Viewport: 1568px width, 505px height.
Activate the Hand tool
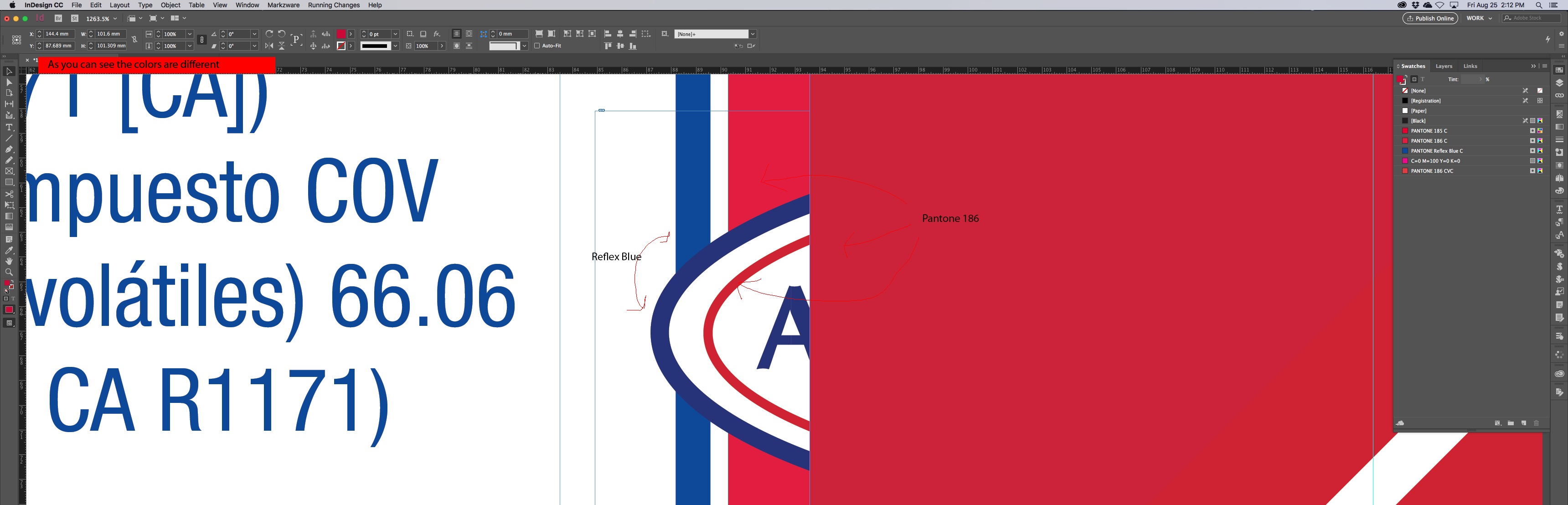pos(9,261)
